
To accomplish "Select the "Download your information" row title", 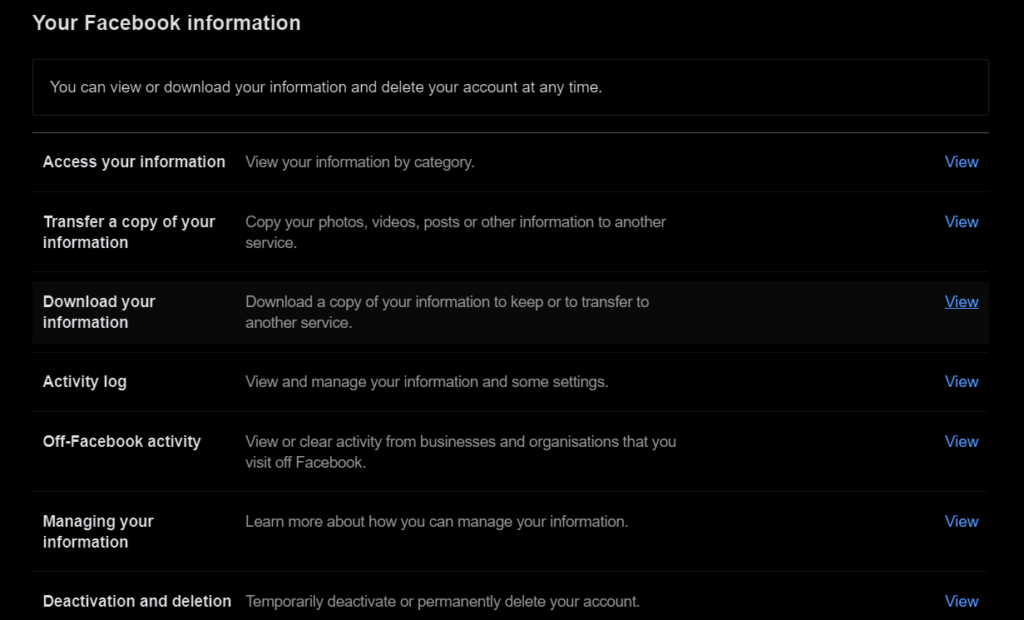I will (99, 312).
